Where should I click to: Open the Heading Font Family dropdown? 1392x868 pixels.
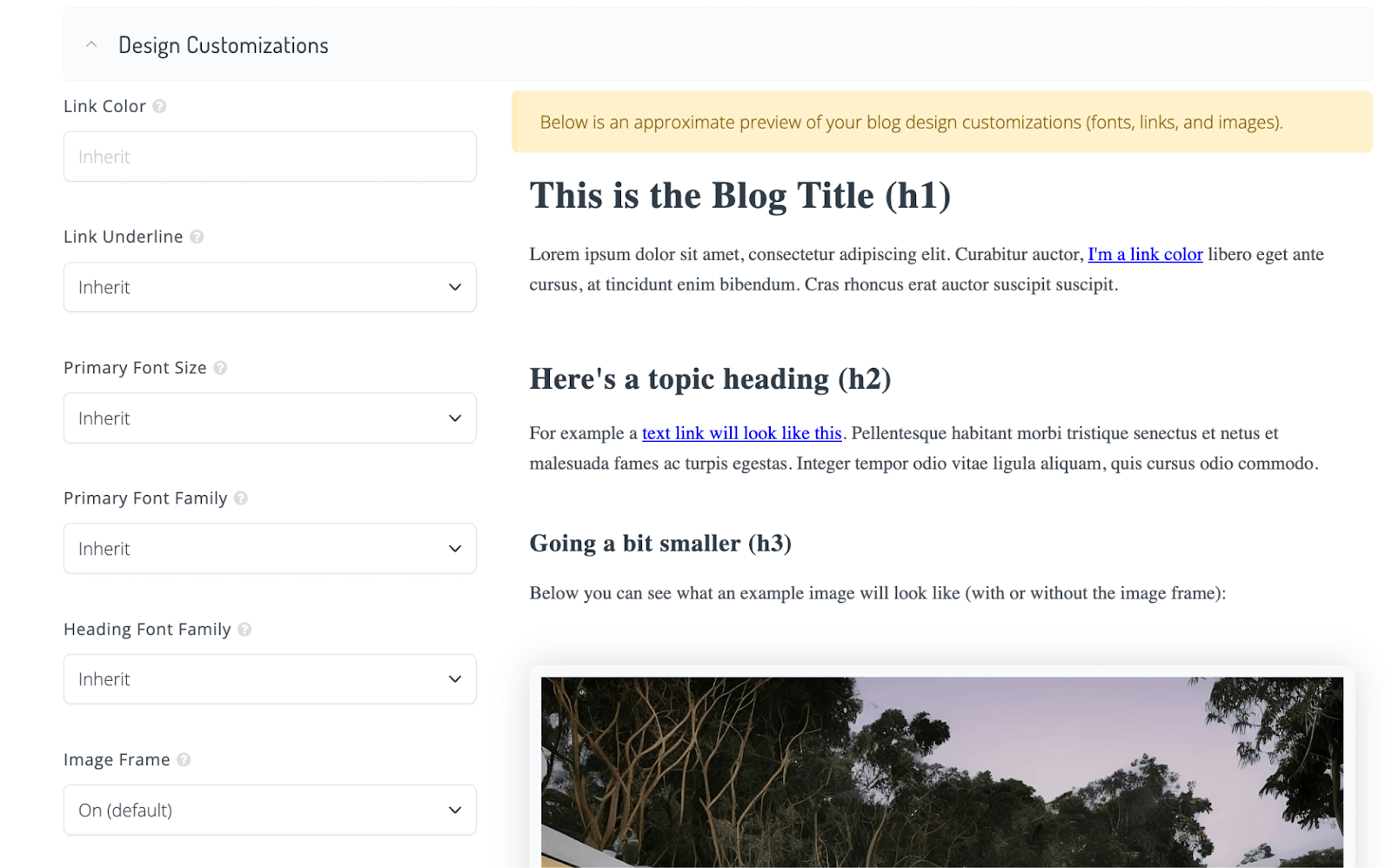pyautogui.click(x=270, y=679)
